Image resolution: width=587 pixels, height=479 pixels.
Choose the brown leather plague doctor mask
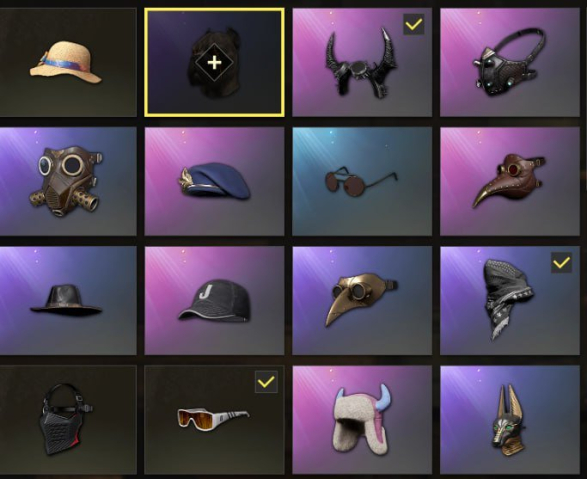click(x=510, y=181)
